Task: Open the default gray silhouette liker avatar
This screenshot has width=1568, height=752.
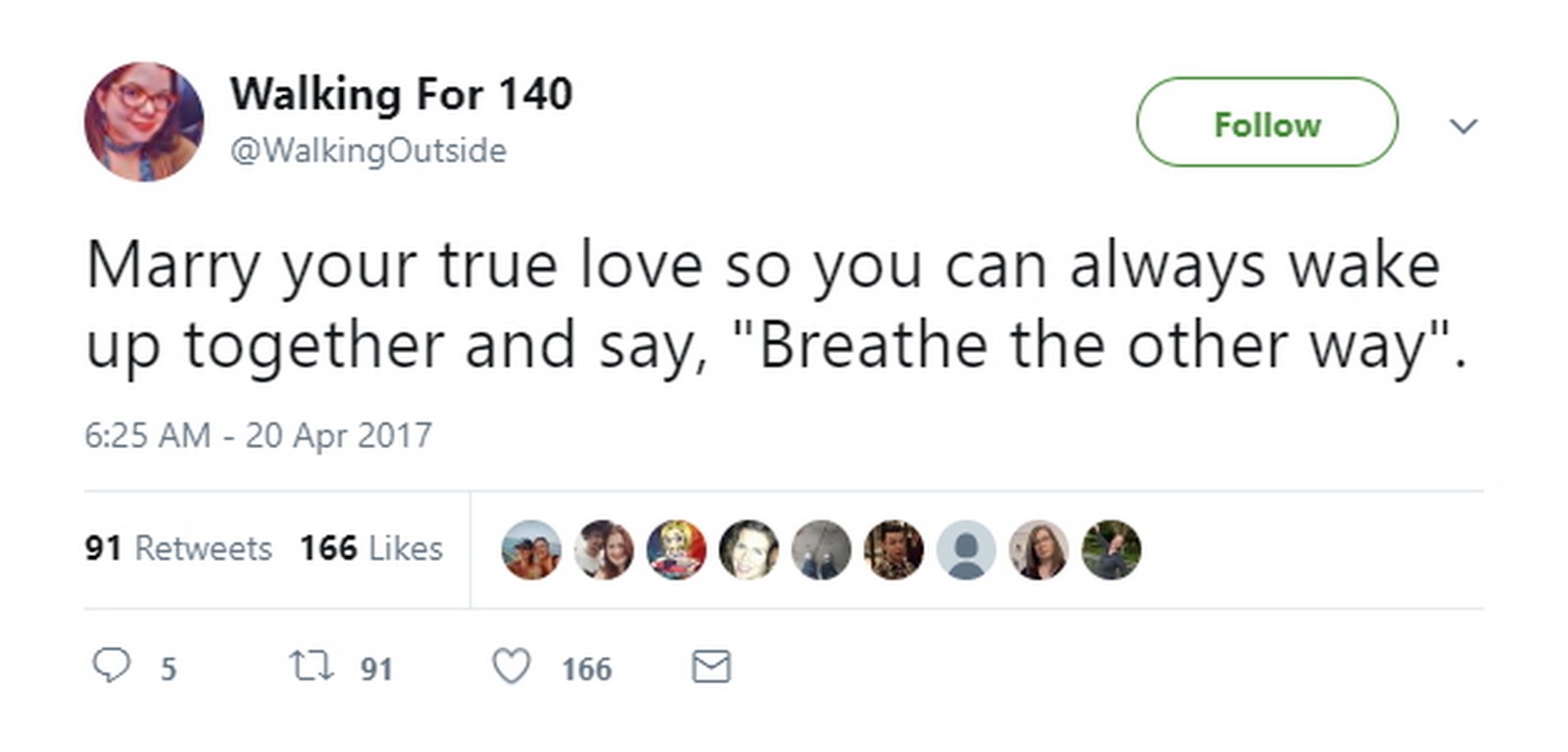Action: tap(966, 549)
